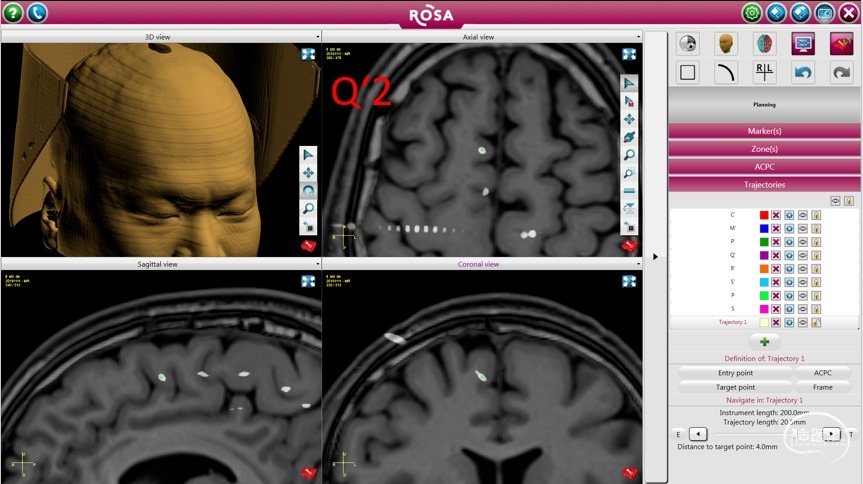Activate rotate tool in 3D view
This screenshot has height=484, width=863.
pyautogui.click(x=308, y=191)
